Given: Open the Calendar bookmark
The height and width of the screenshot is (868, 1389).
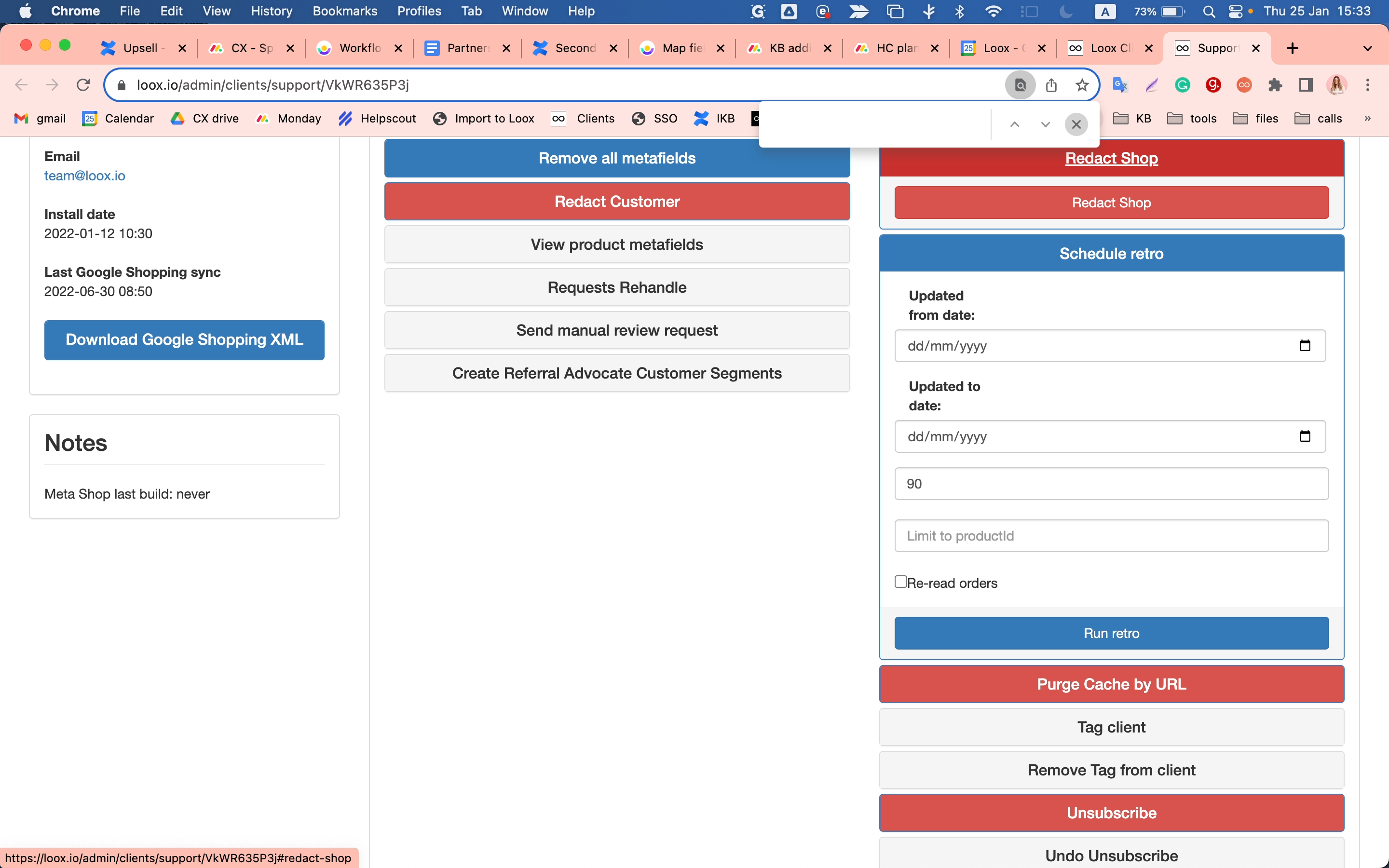Looking at the screenshot, I should (x=118, y=118).
